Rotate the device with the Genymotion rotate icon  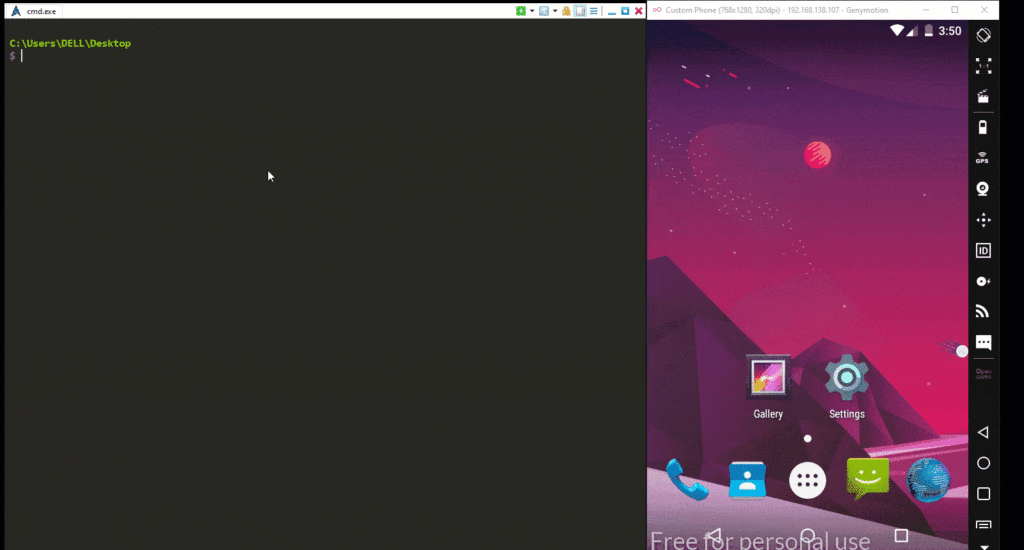[x=984, y=35]
